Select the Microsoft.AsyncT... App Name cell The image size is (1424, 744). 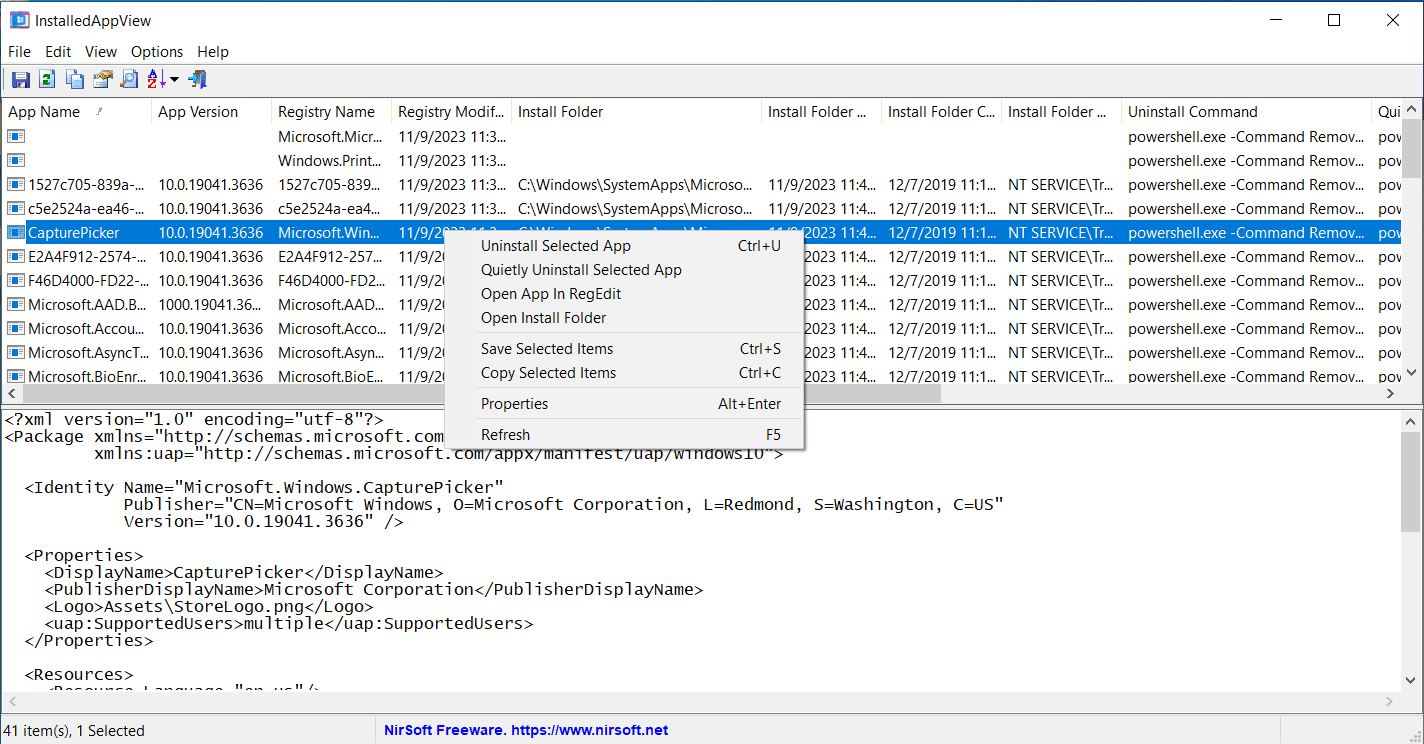pyautogui.click(x=89, y=353)
